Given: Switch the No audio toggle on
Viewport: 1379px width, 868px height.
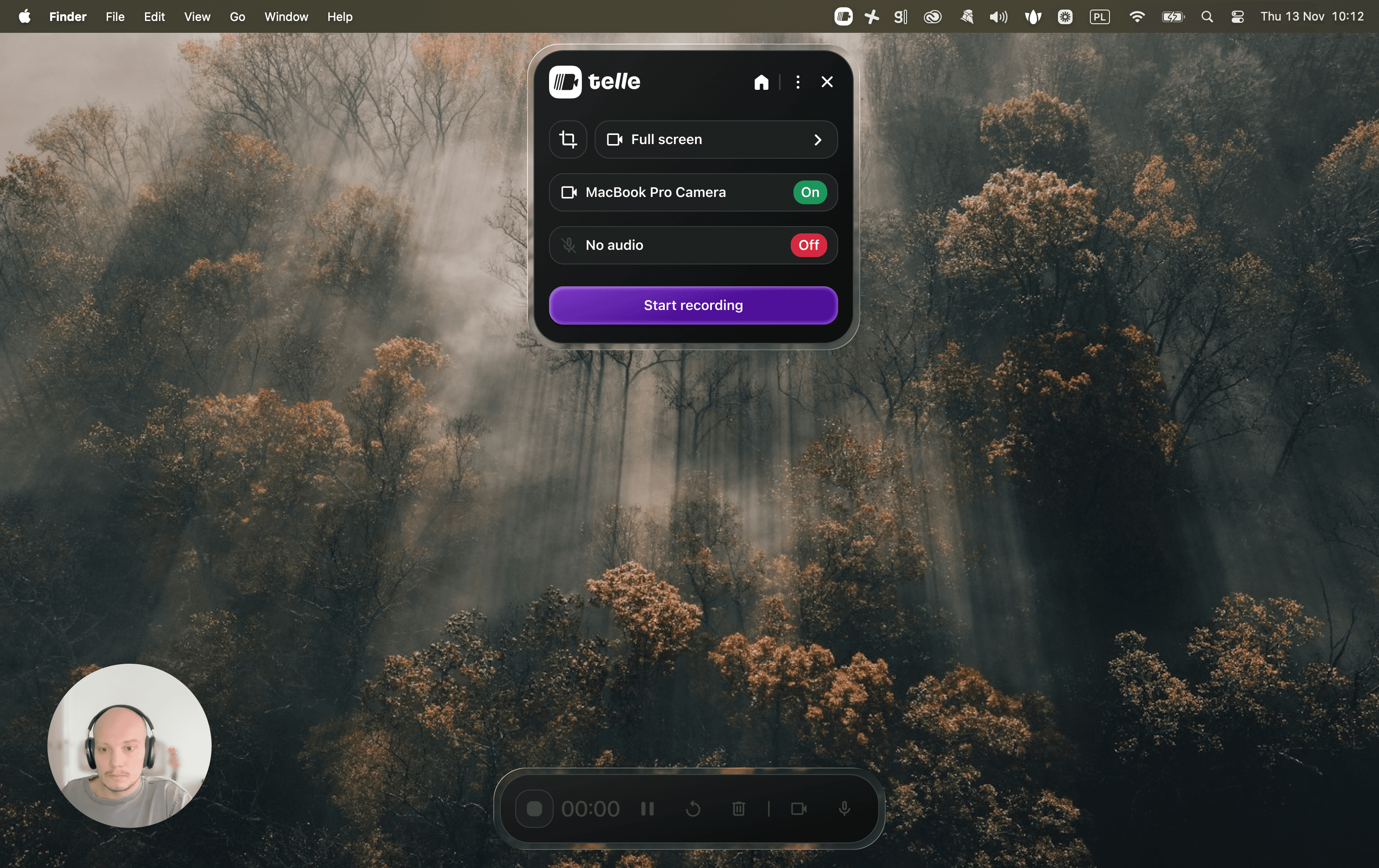Looking at the screenshot, I should tap(808, 245).
